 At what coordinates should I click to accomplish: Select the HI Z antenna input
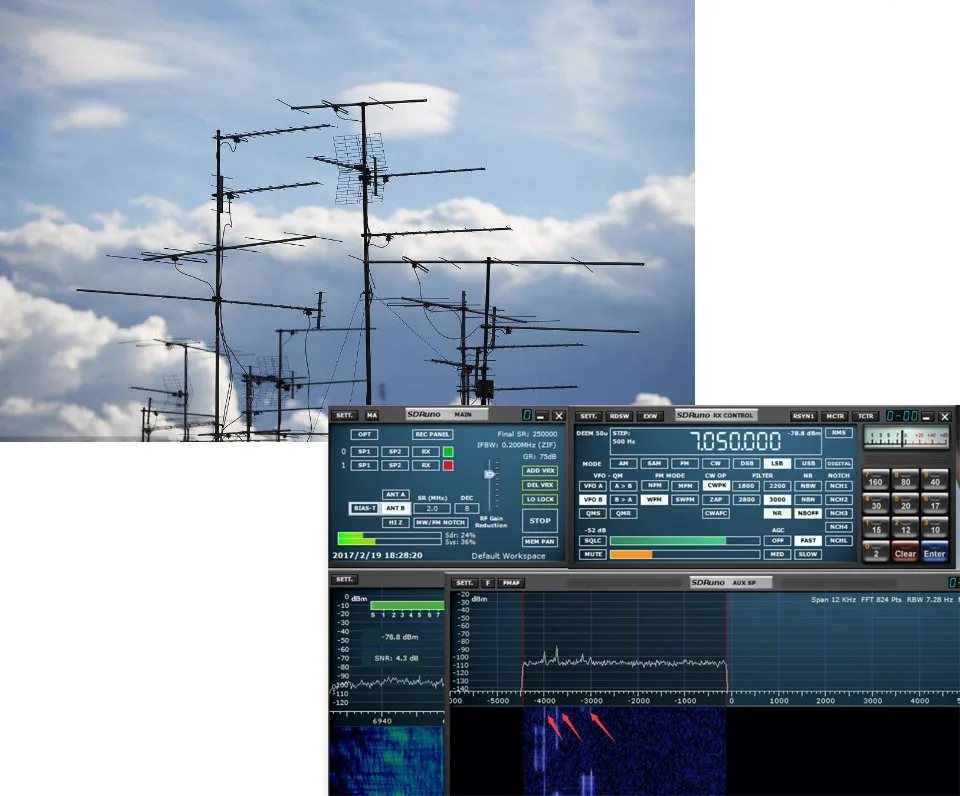click(x=395, y=522)
